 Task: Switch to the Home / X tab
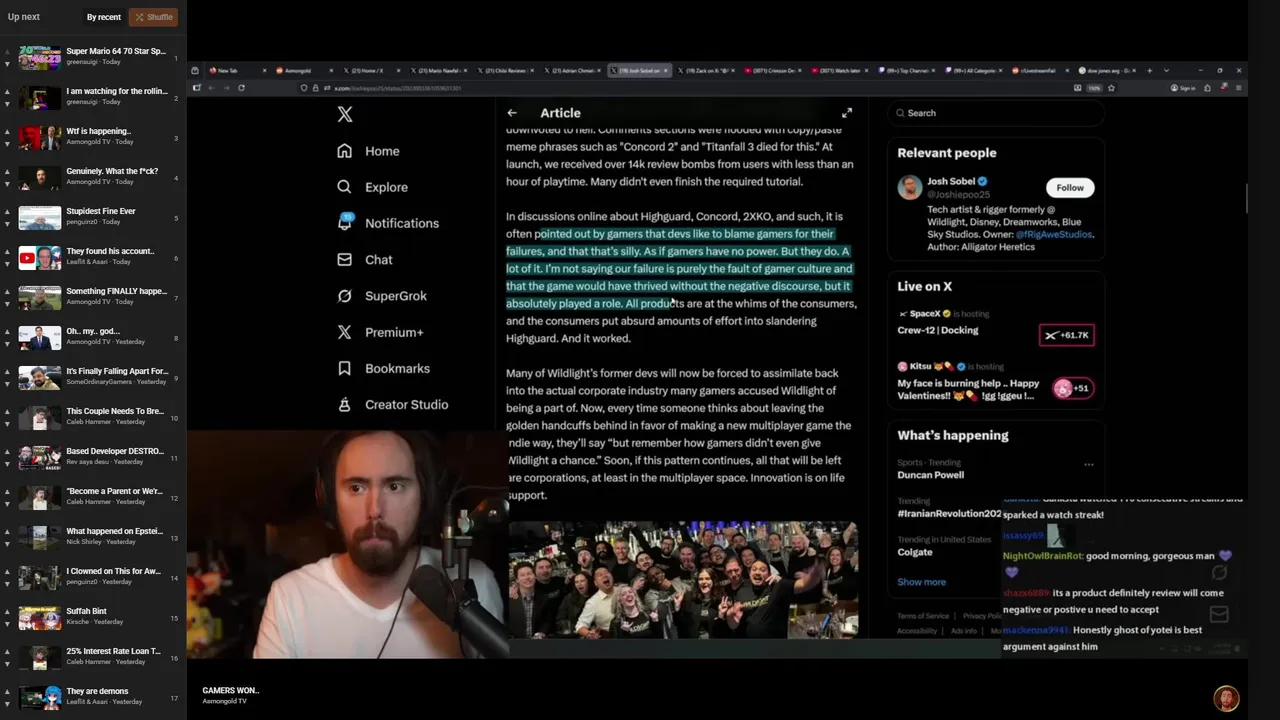click(x=371, y=71)
